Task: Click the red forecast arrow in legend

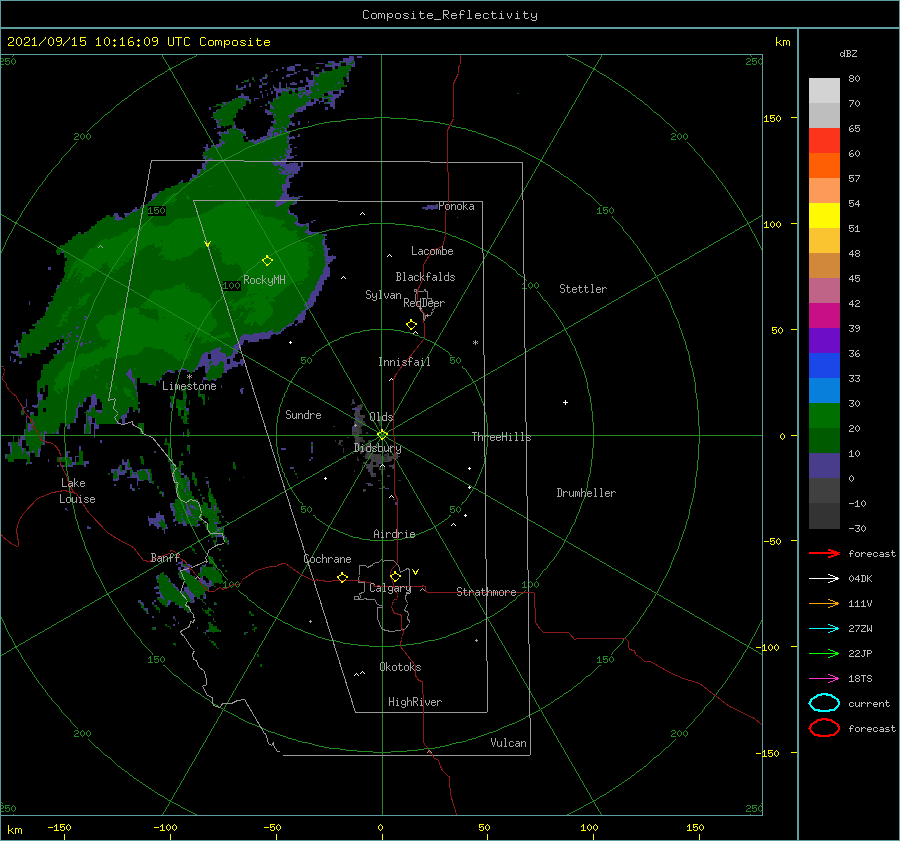Action: click(x=824, y=553)
